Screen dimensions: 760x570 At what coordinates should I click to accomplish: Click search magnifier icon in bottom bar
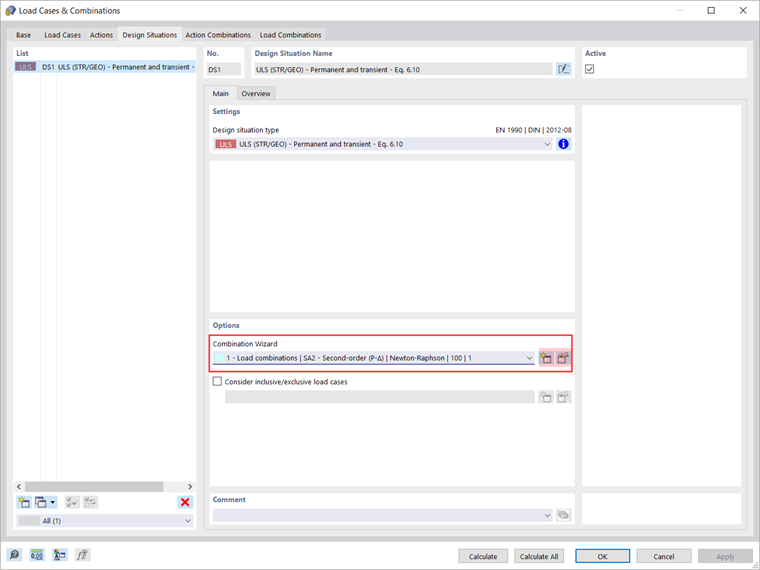point(14,554)
